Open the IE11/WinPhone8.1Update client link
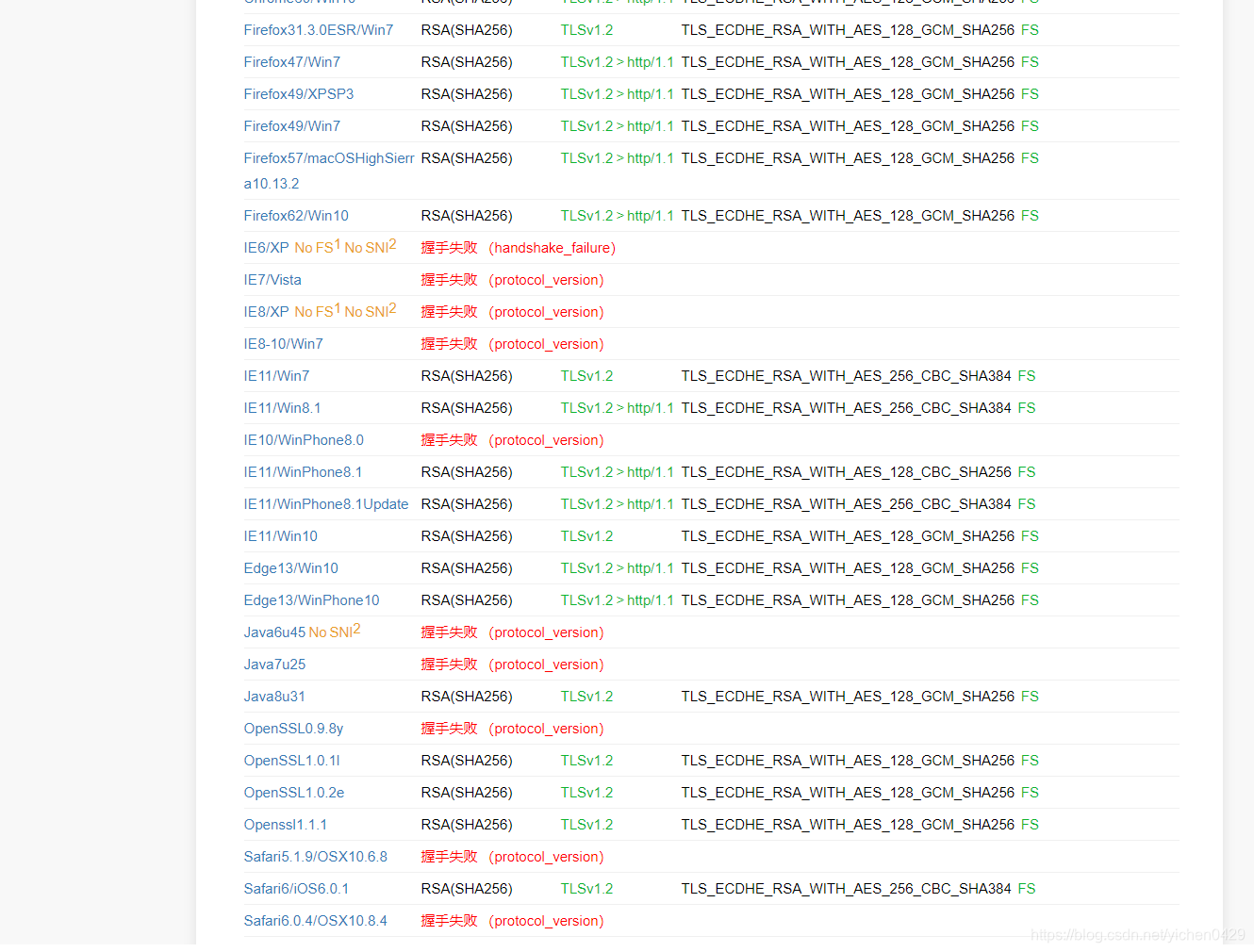The height and width of the screenshot is (952, 1254). coord(326,504)
